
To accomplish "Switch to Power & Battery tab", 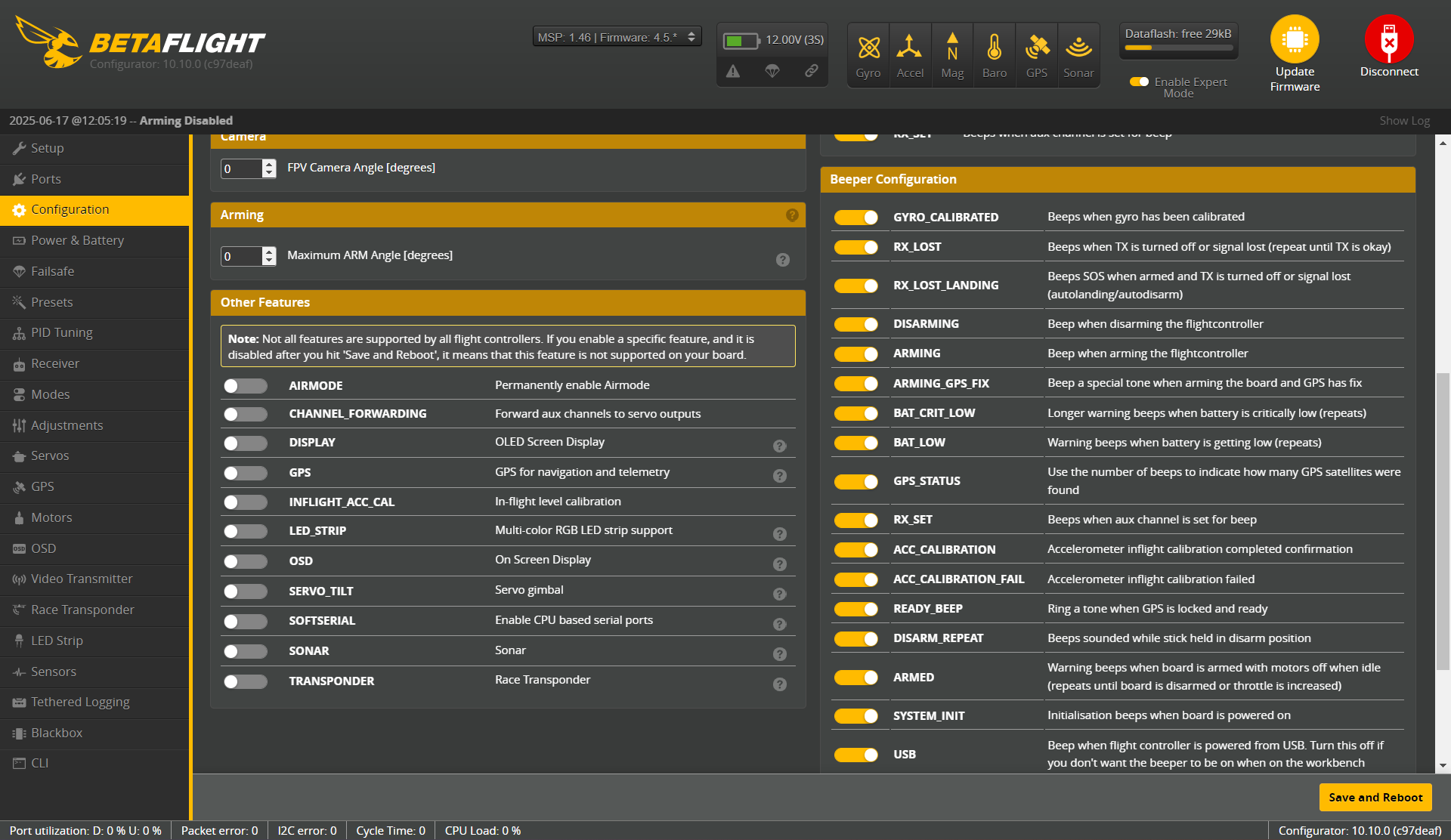I will tap(94, 240).
